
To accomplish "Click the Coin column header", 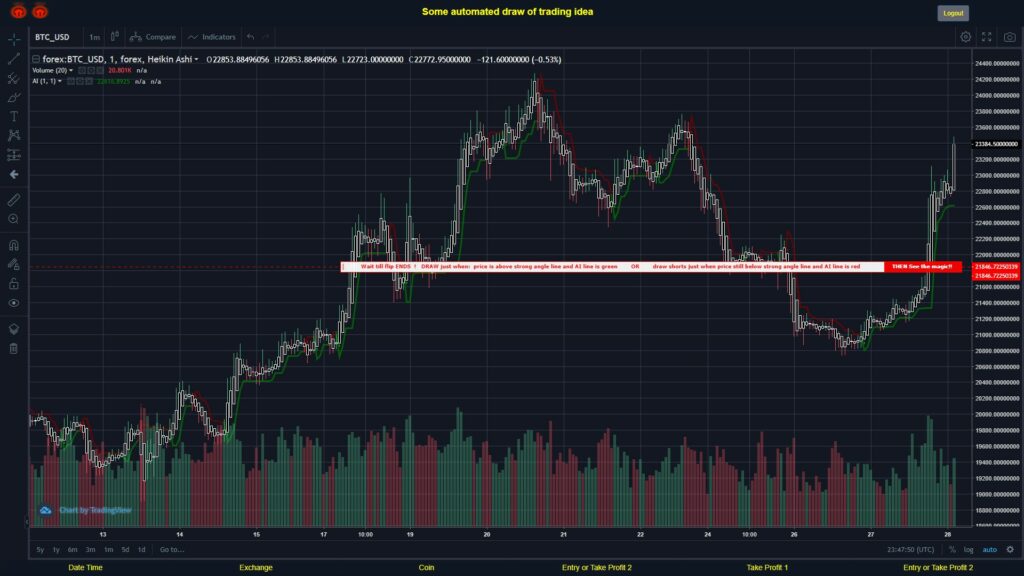I will click(x=426, y=568).
